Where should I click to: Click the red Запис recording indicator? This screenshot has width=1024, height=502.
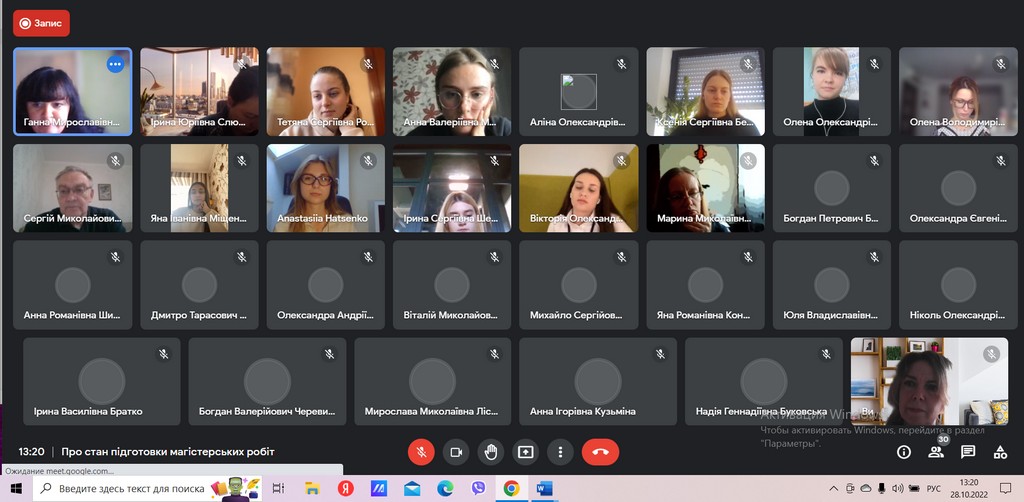41,23
